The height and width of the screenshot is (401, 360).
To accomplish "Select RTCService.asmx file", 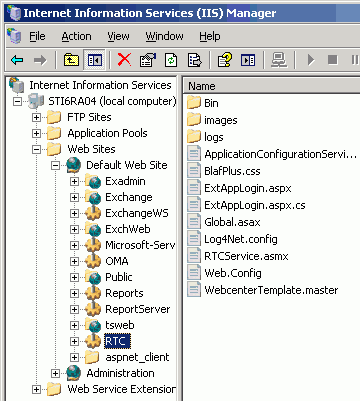I will [246, 256].
